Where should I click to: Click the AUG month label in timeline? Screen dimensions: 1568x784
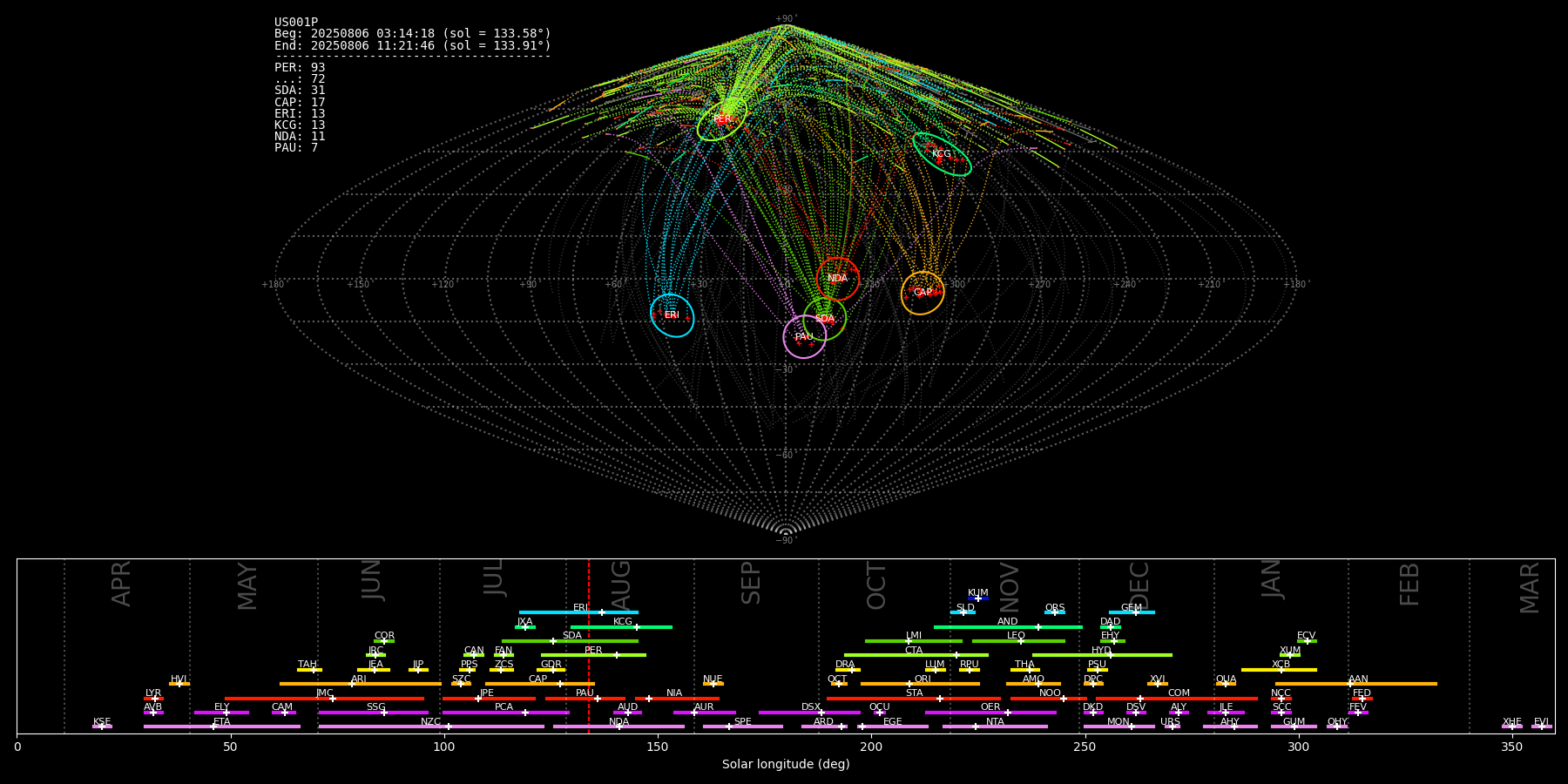[x=621, y=584]
